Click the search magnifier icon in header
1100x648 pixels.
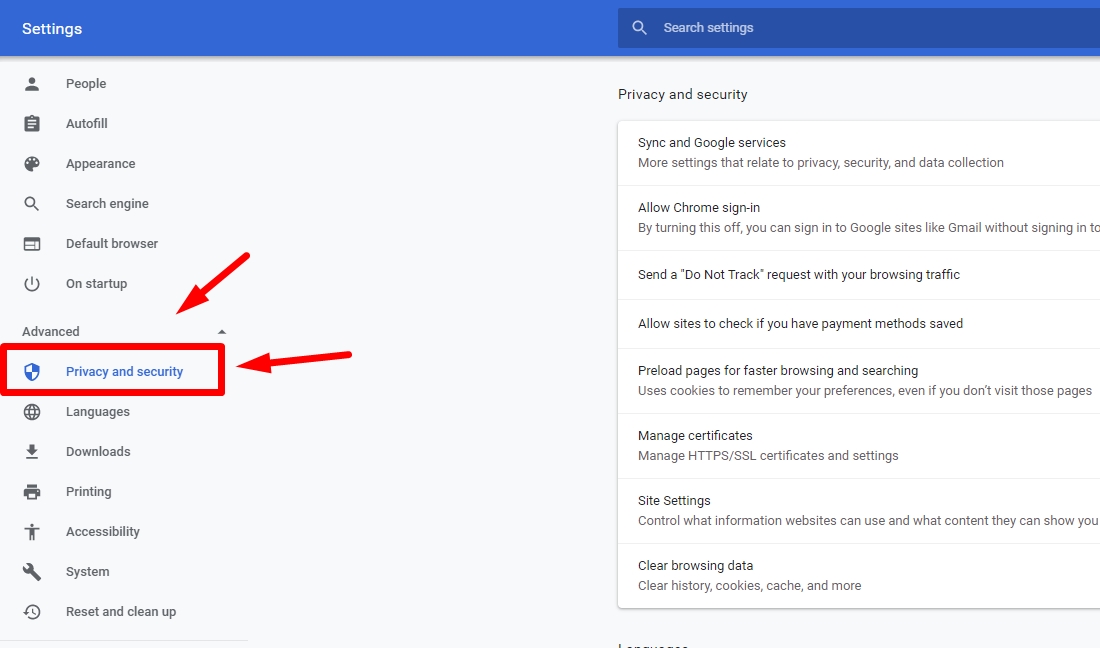(639, 28)
